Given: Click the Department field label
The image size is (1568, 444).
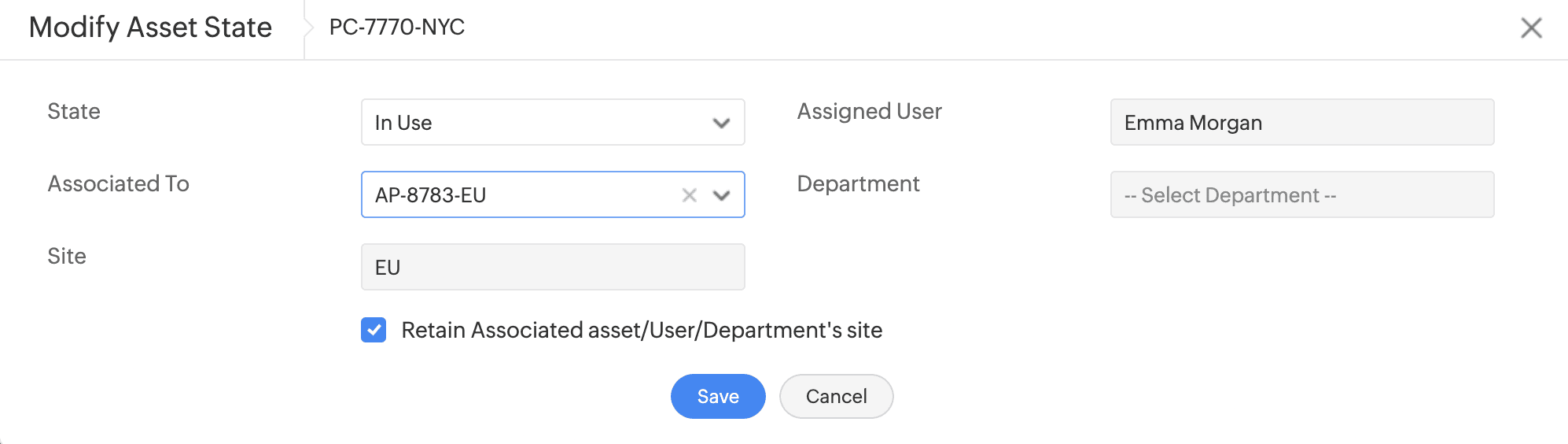Looking at the screenshot, I should pyautogui.click(x=858, y=184).
